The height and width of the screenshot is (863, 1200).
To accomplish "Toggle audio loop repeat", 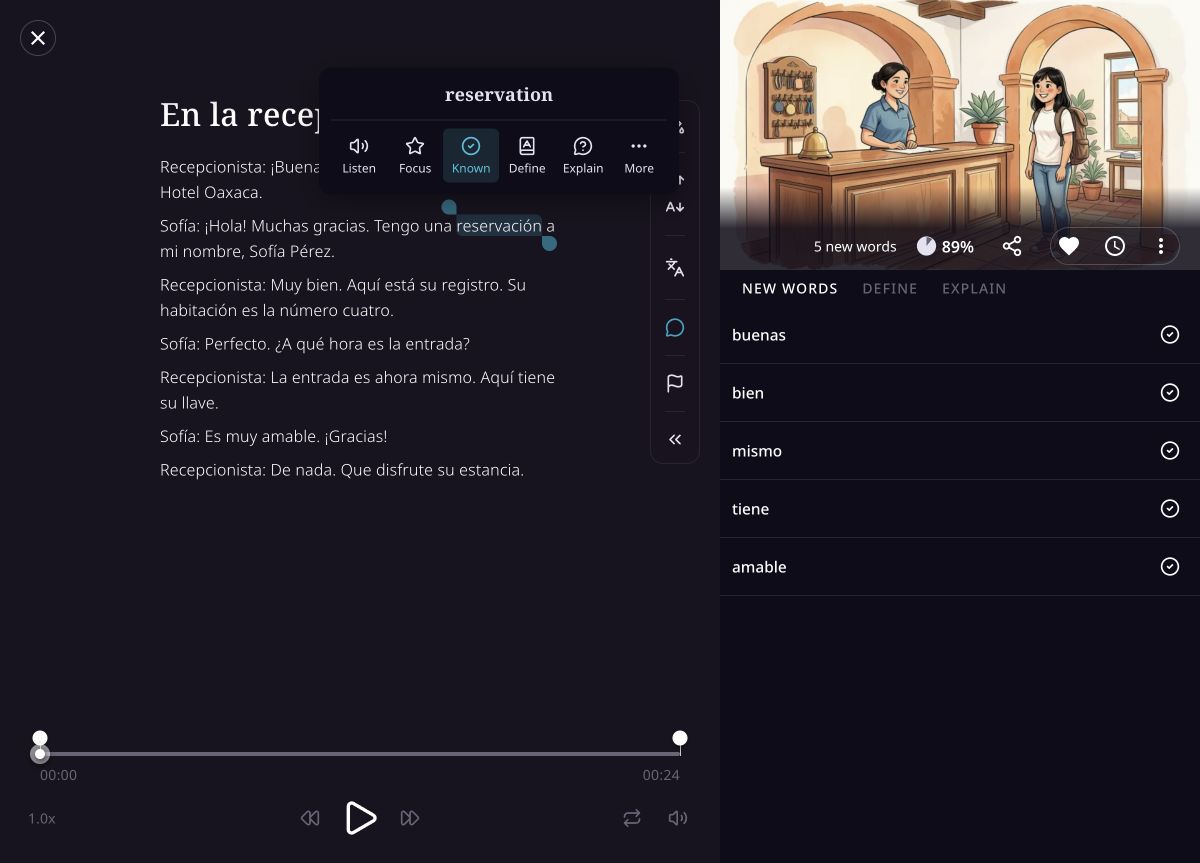I will (632, 818).
